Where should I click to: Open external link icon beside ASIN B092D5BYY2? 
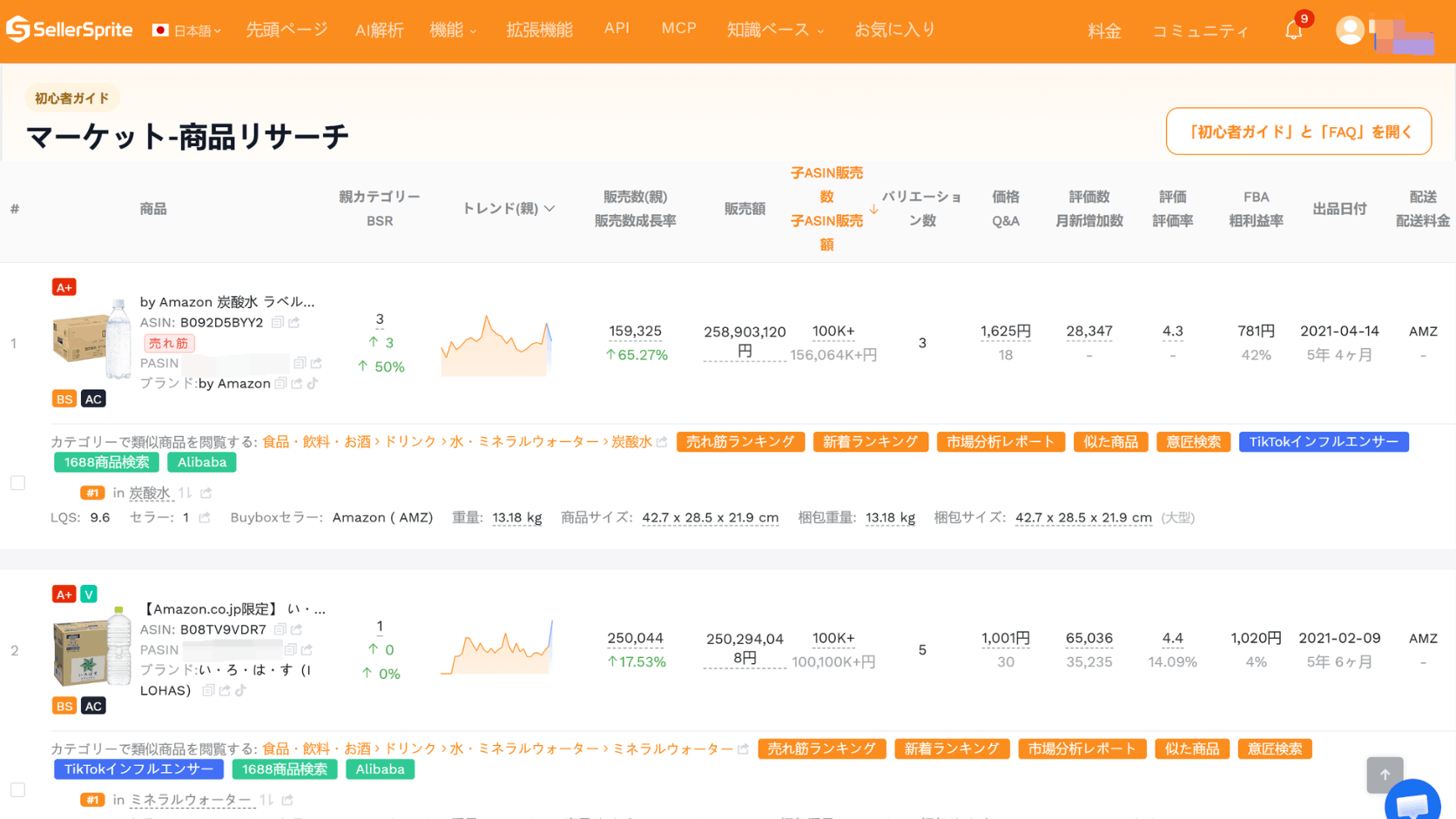point(294,322)
